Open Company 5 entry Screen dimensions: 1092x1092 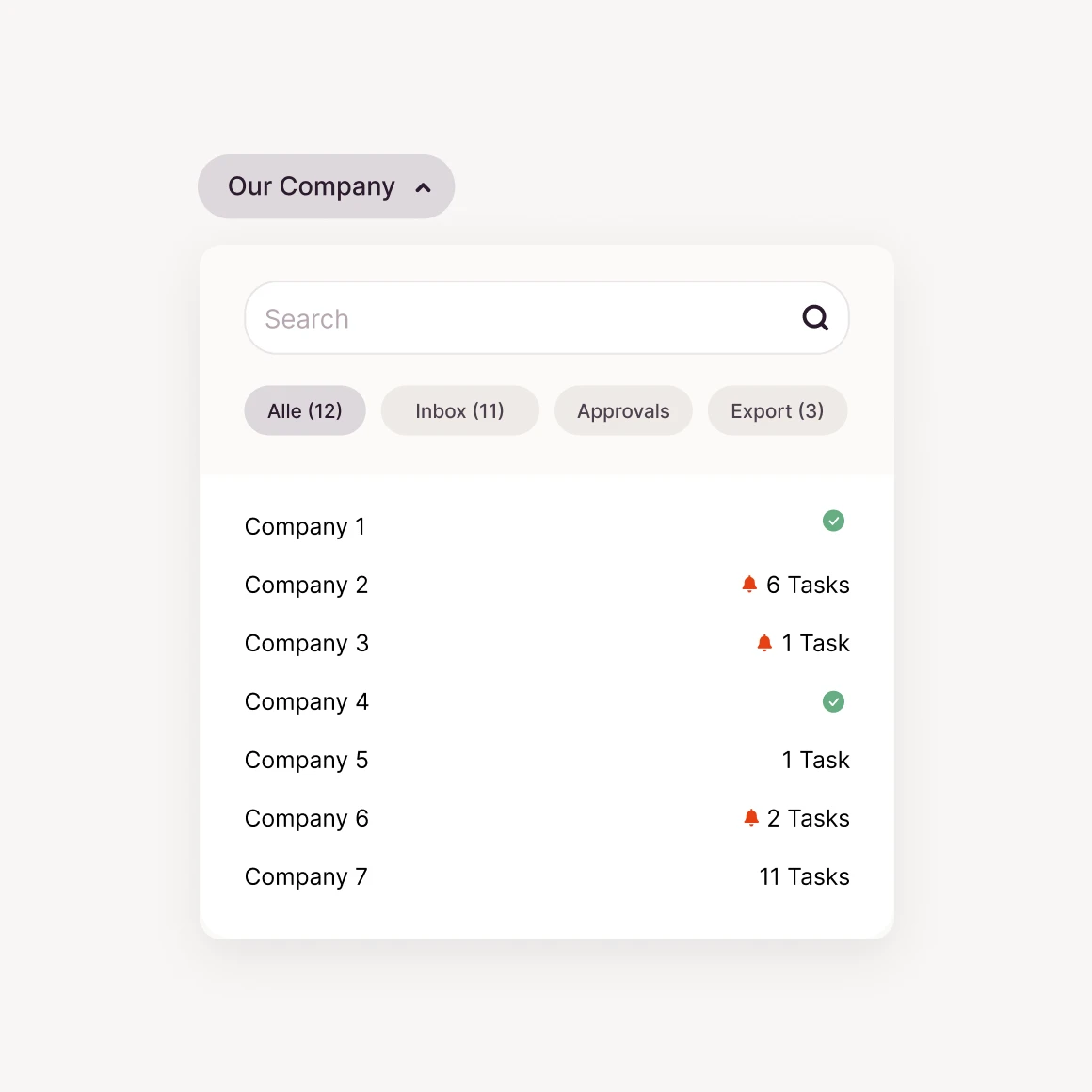[306, 760]
